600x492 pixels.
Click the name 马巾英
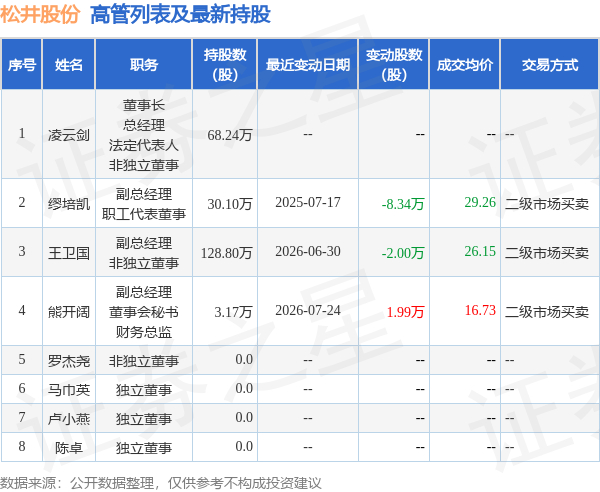(x=69, y=389)
